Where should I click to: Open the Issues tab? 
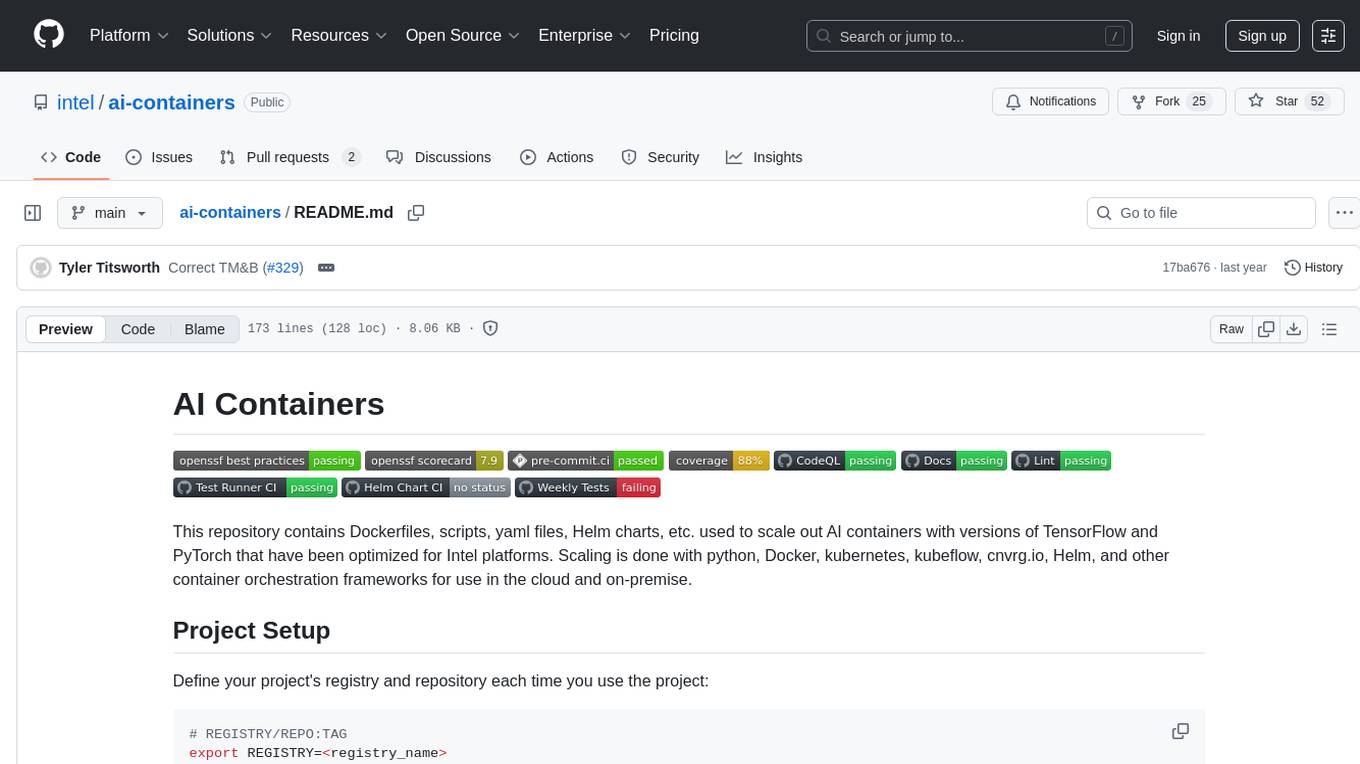(x=159, y=157)
